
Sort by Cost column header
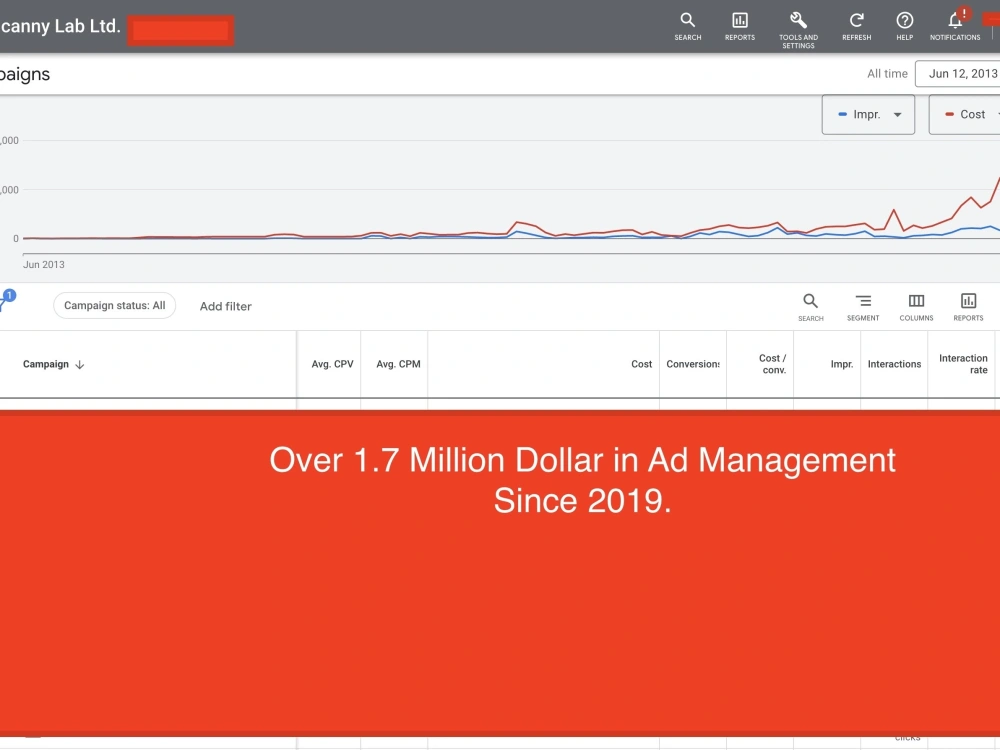click(642, 364)
